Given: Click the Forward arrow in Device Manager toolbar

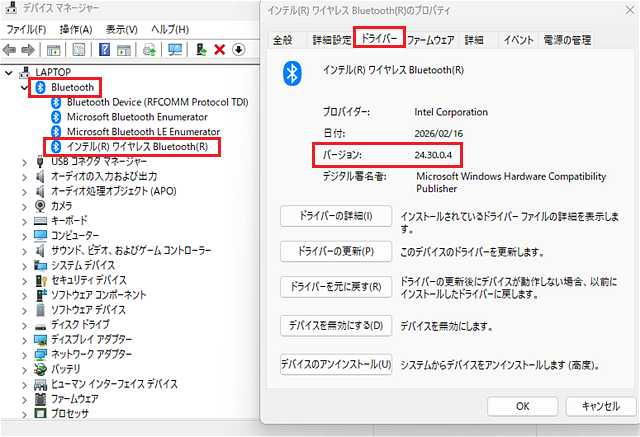Looking at the screenshot, I should point(28,50).
